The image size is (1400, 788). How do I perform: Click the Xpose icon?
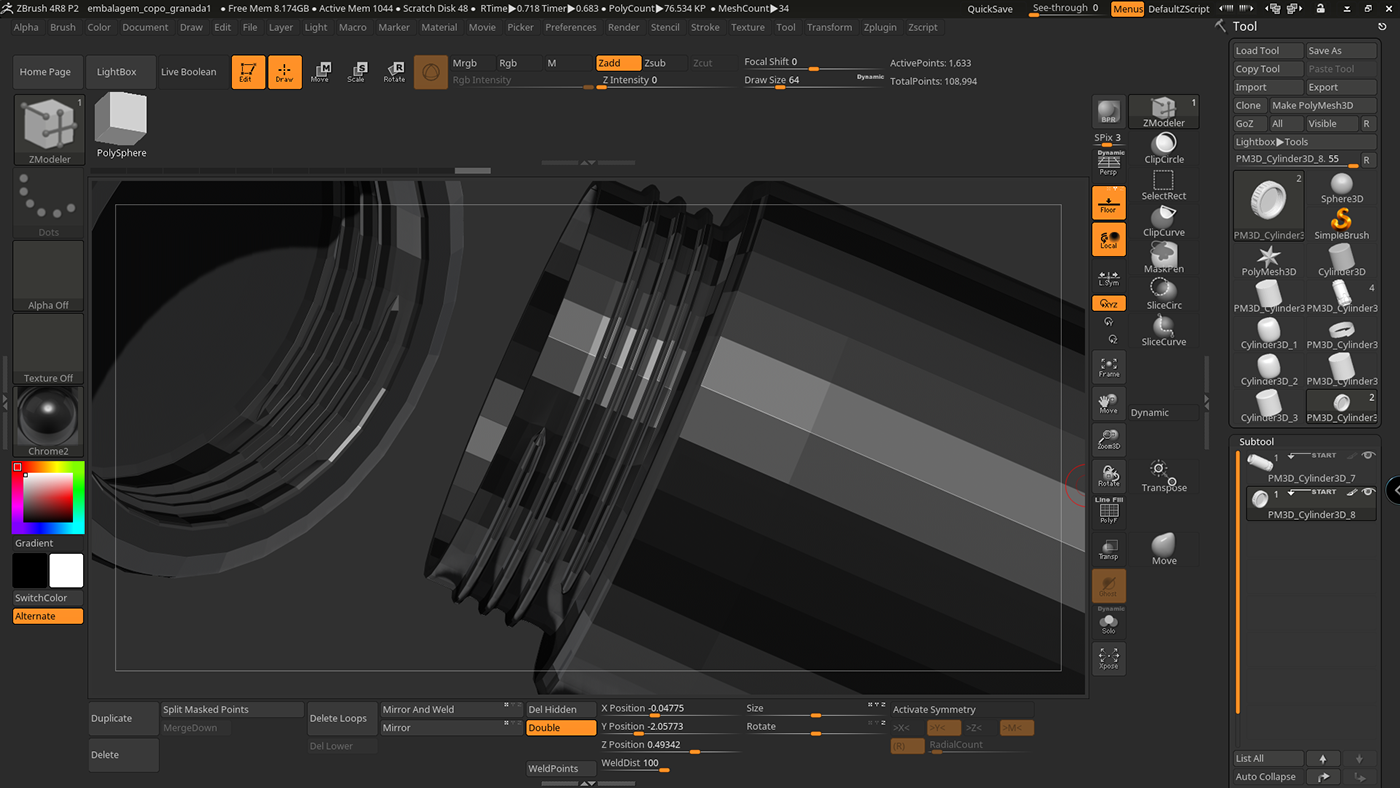pos(1108,658)
